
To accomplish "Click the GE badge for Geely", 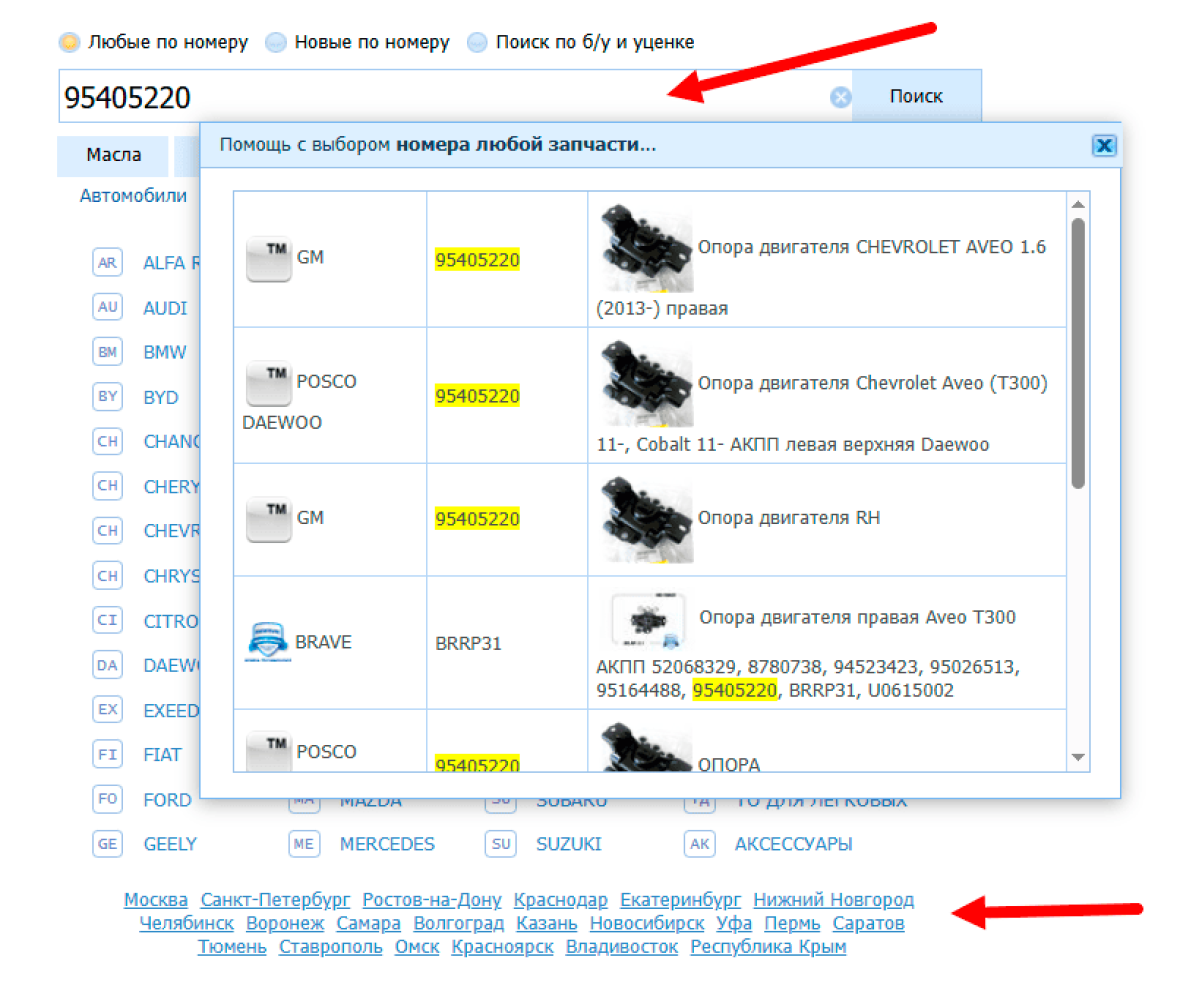I will tap(108, 844).
